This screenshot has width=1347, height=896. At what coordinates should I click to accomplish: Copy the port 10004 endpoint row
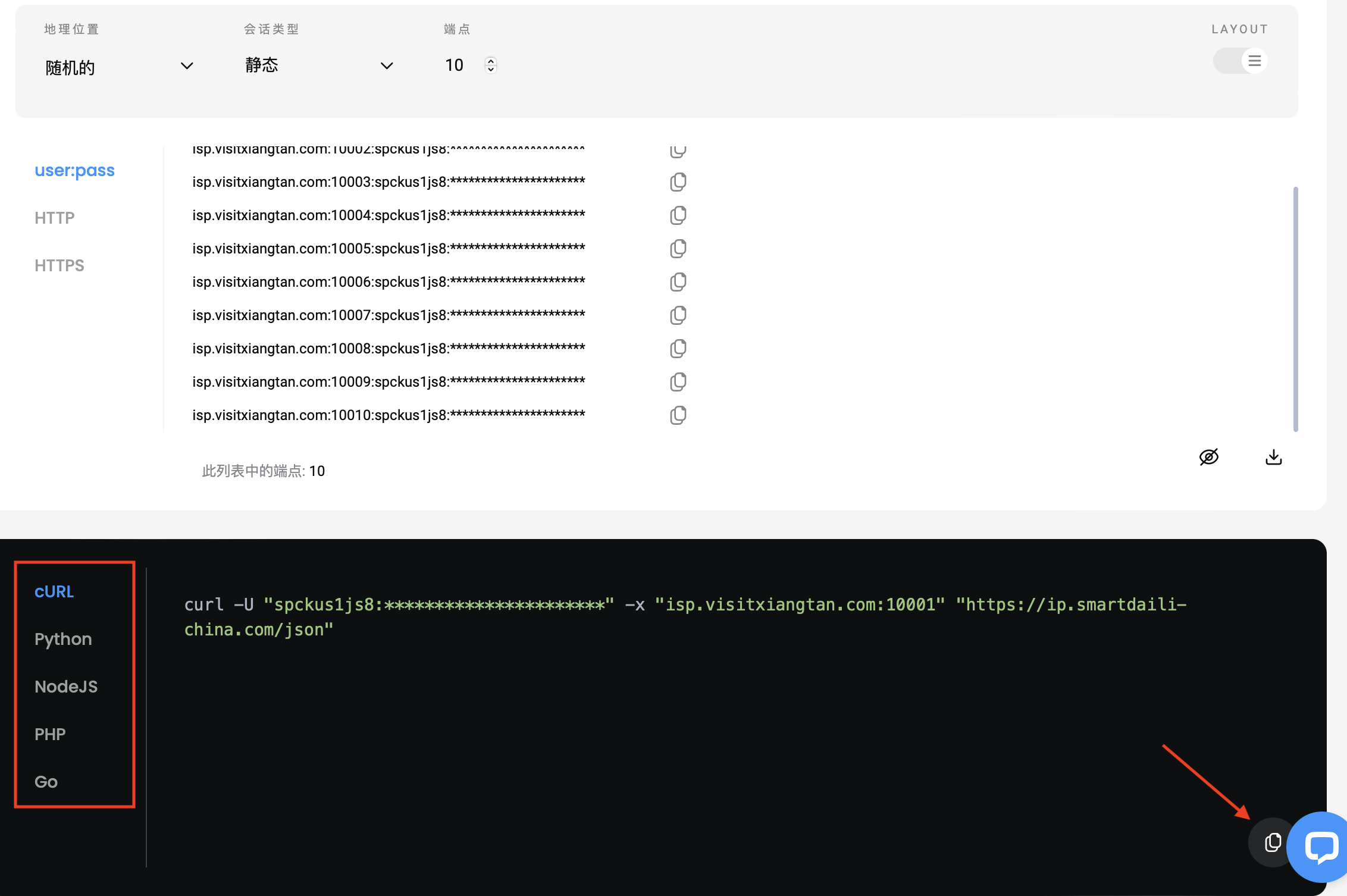[x=678, y=215]
